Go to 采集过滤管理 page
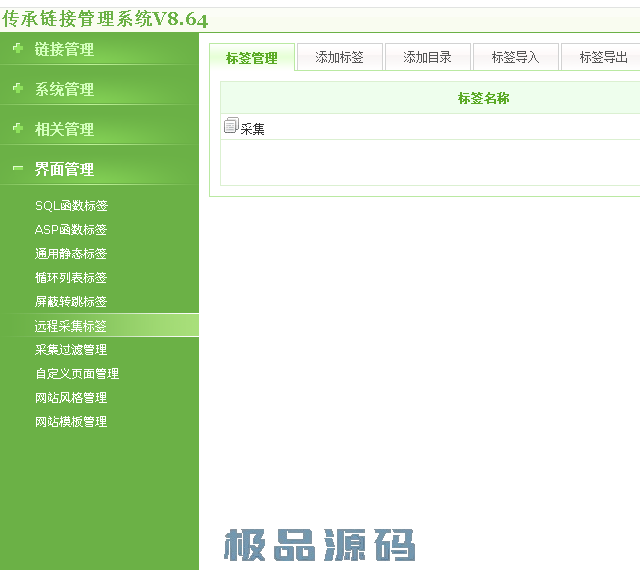This screenshot has height=570, width=640. coord(71,350)
